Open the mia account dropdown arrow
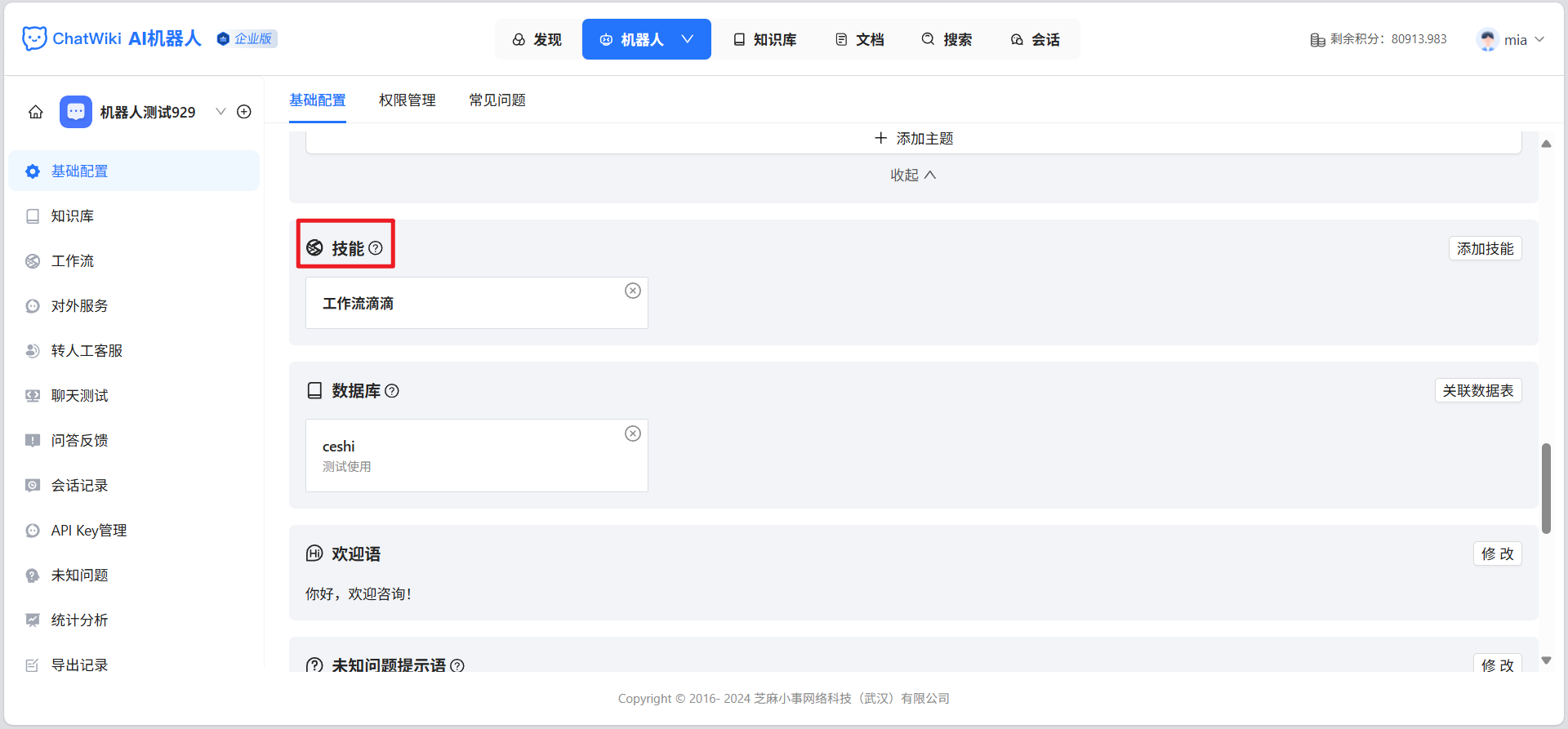1568x729 pixels. coord(1539,39)
